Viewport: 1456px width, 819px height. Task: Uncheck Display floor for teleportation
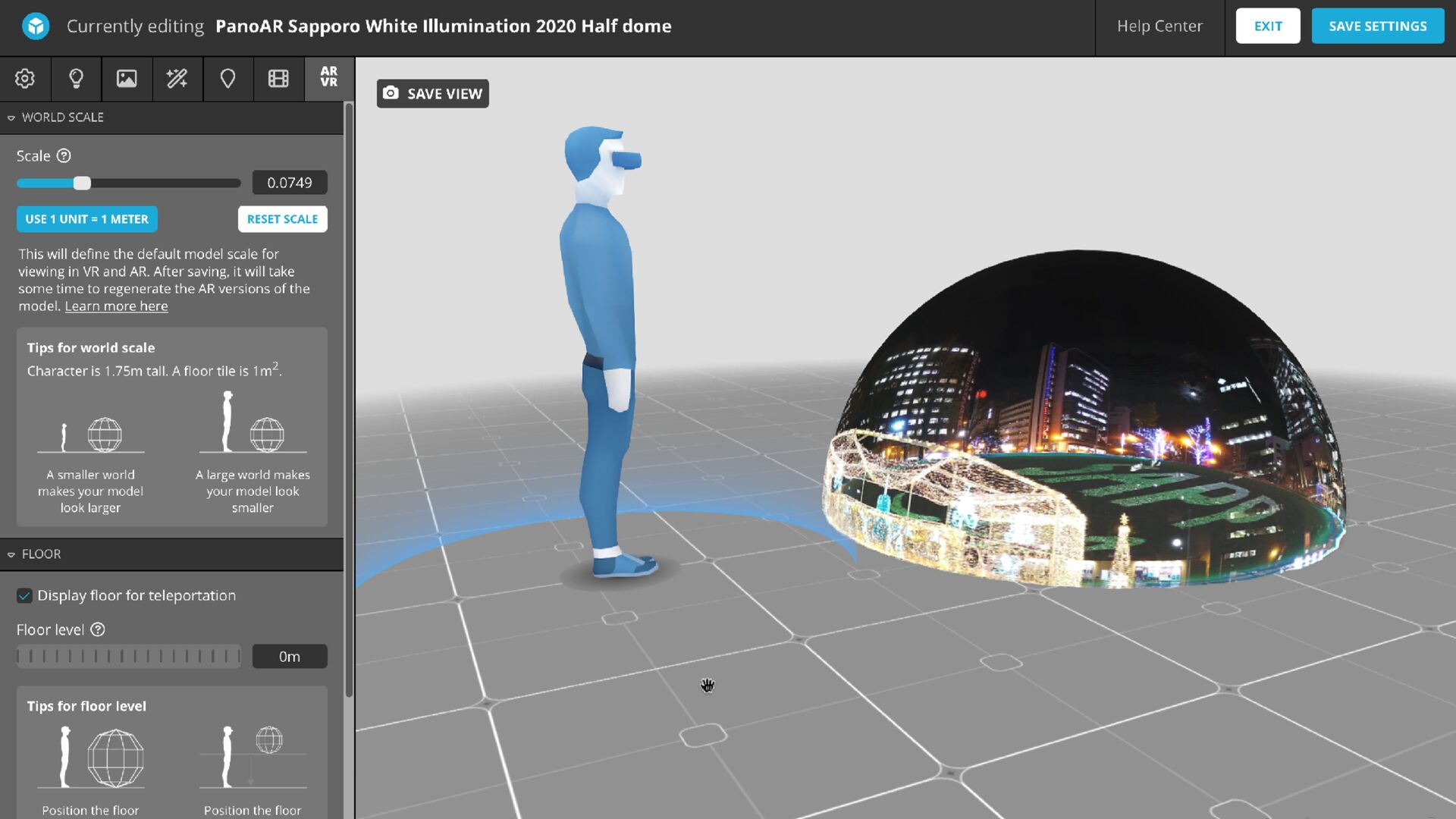coord(24,595)
